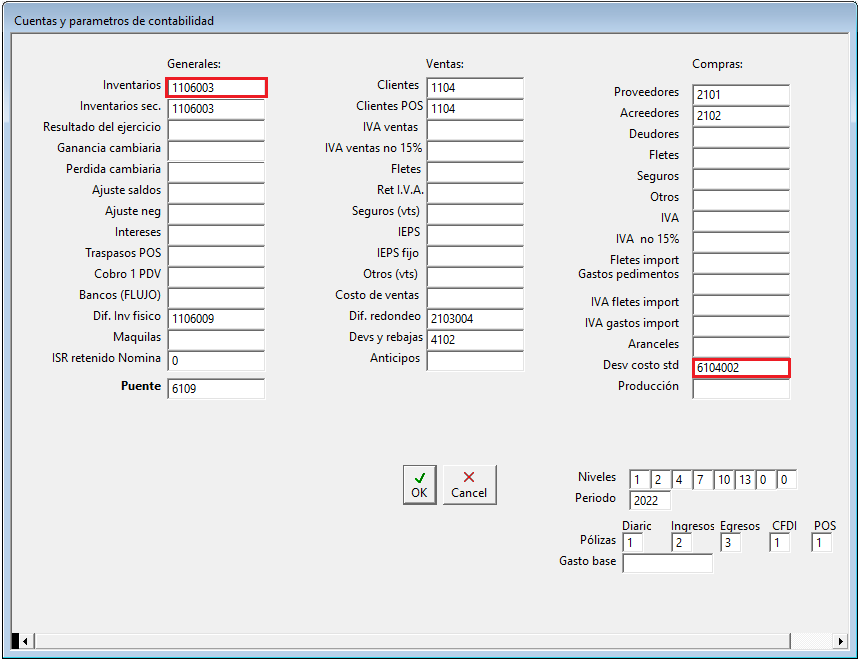Click the IVA gastos import field
Screen dimensions: 861x662
741,326
